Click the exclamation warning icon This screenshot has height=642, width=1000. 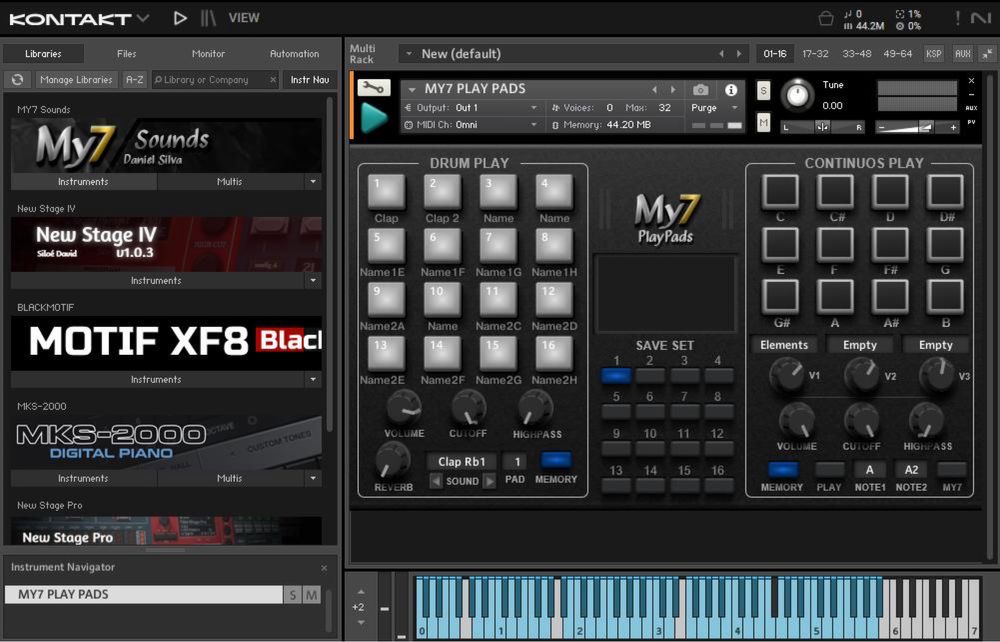pyautogui.click(x=957, y=18)
